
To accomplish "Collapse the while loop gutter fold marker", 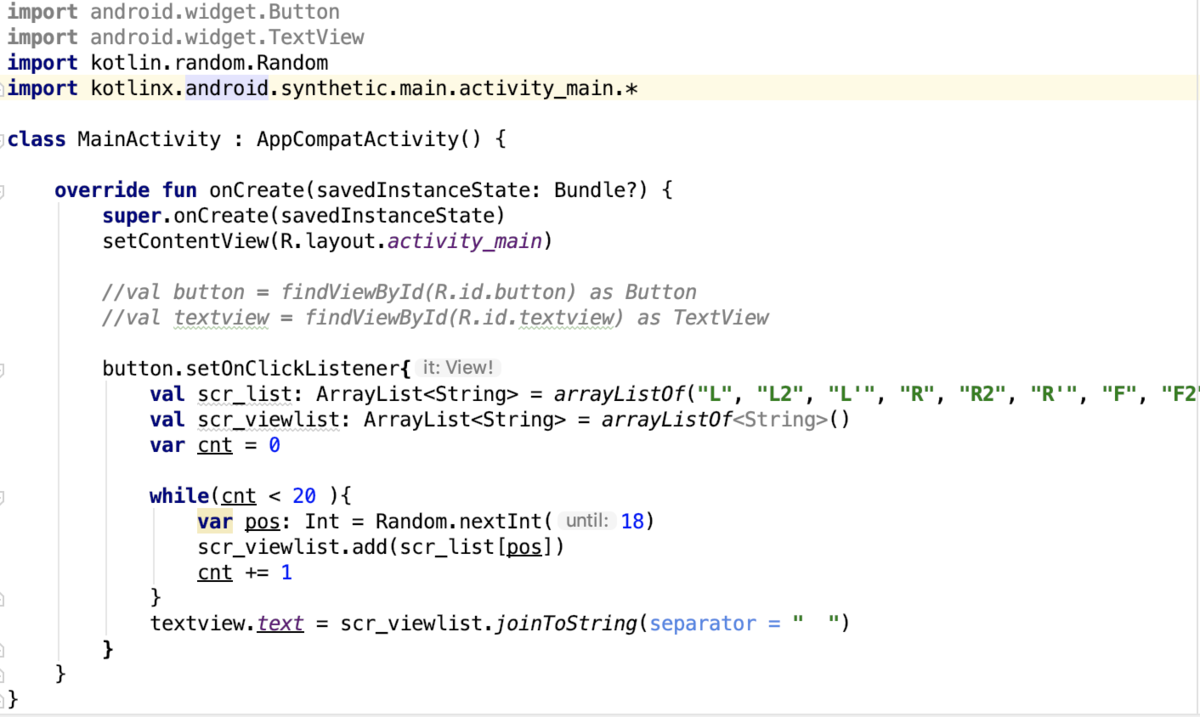I will coord(4,495).
